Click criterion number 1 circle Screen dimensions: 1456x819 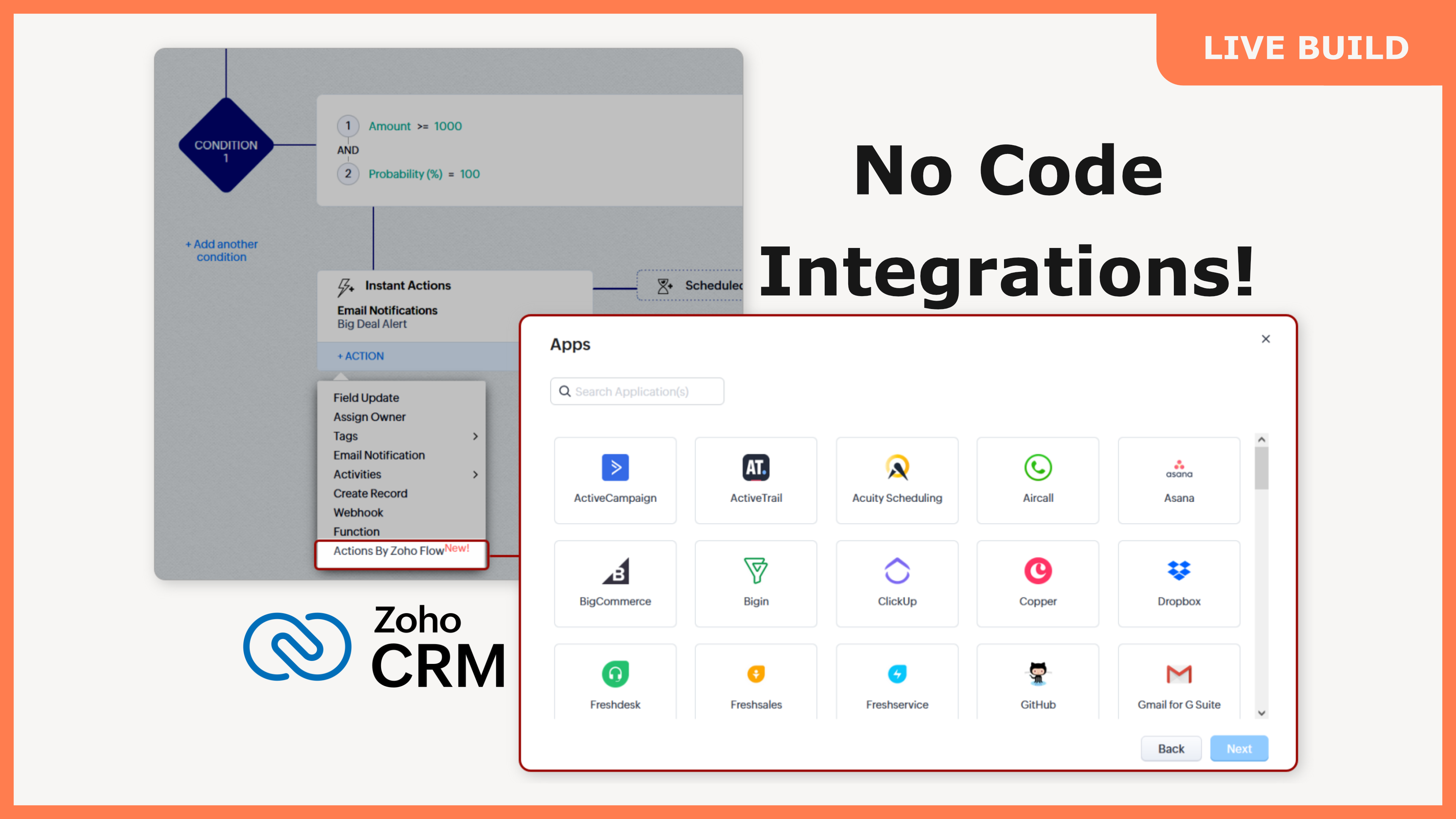pos(348,126)
